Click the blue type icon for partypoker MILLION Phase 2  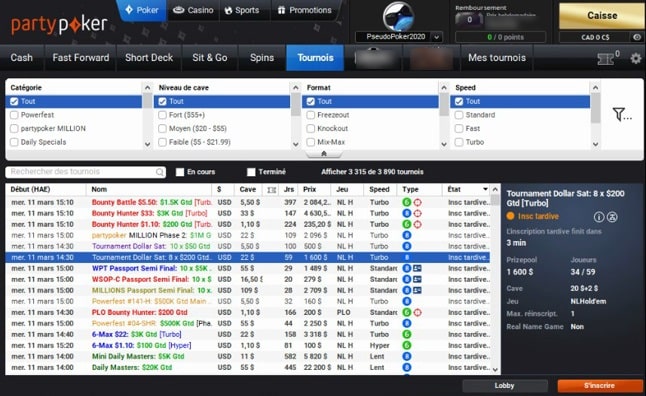point(407,235)
